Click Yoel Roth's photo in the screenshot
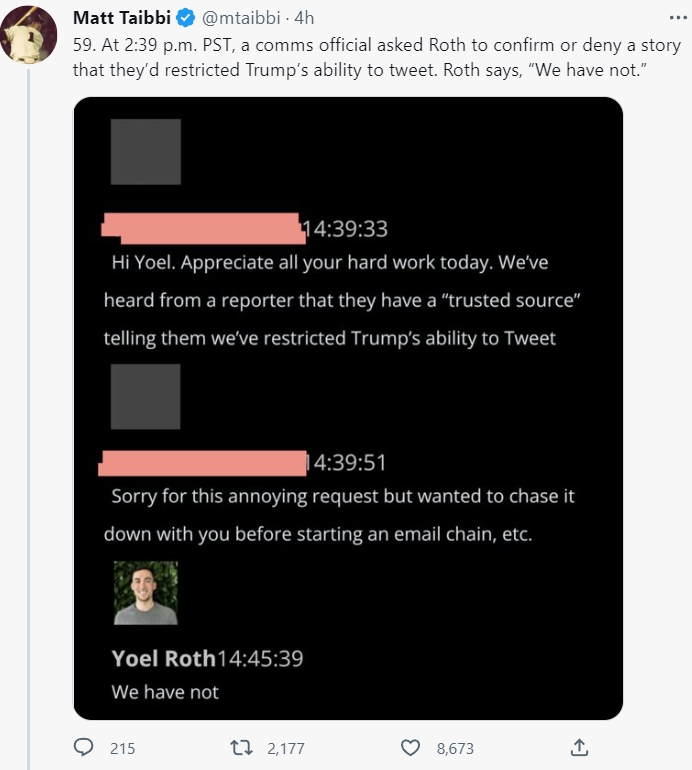The width and height of the screenshot is (692, 770). [146, 593]
